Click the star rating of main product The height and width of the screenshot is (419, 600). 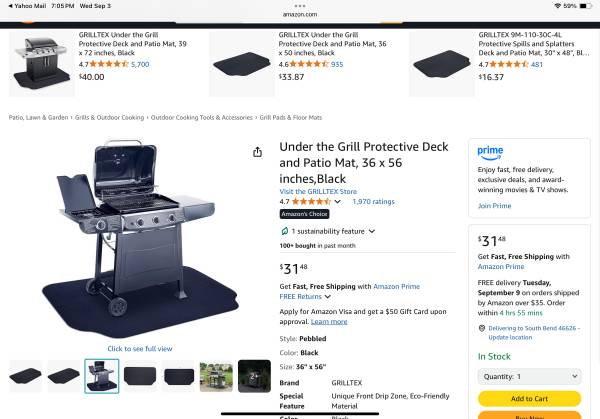point(311,201)
